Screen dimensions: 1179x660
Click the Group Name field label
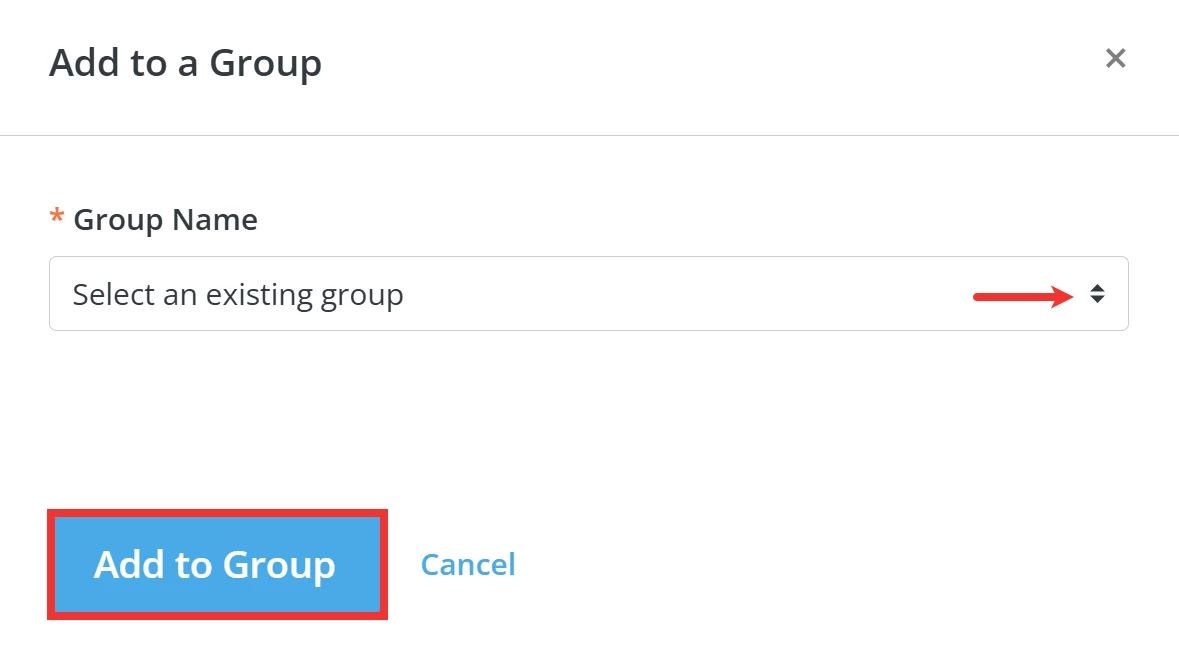[164, 219]
